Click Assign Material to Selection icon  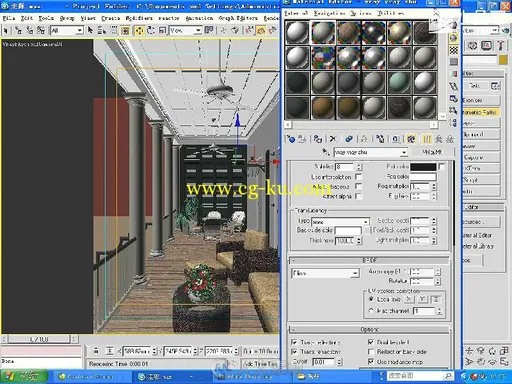[318, 139]
